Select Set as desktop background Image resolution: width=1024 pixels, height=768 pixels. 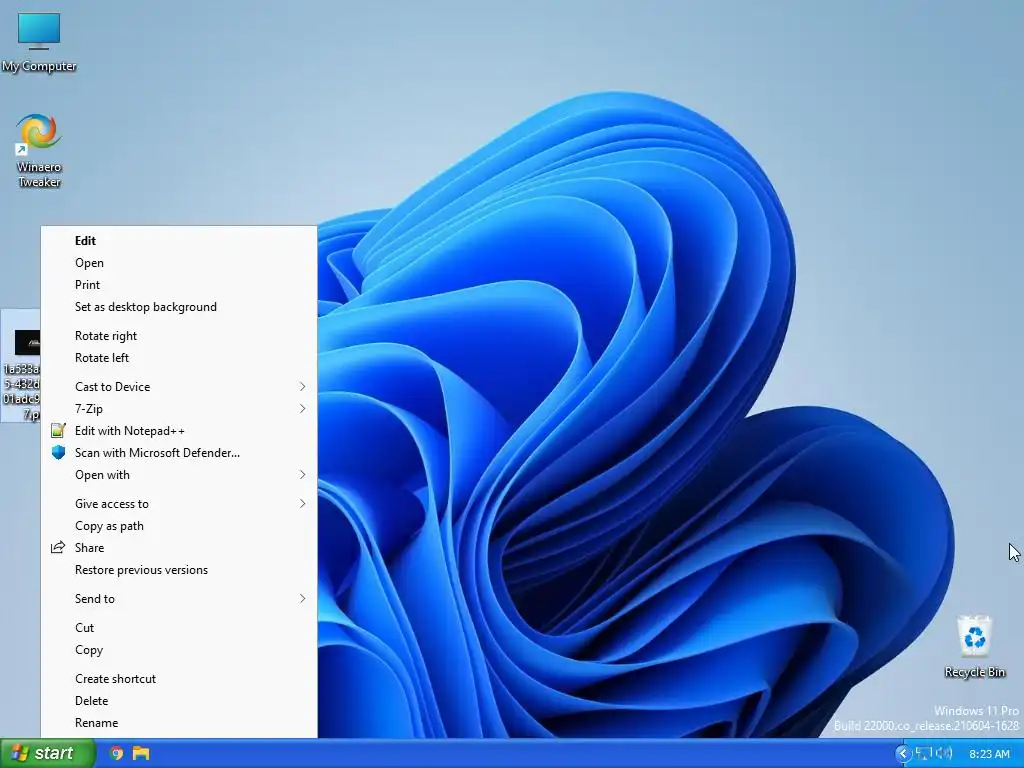pyautogui.click(x=179, y=307)
